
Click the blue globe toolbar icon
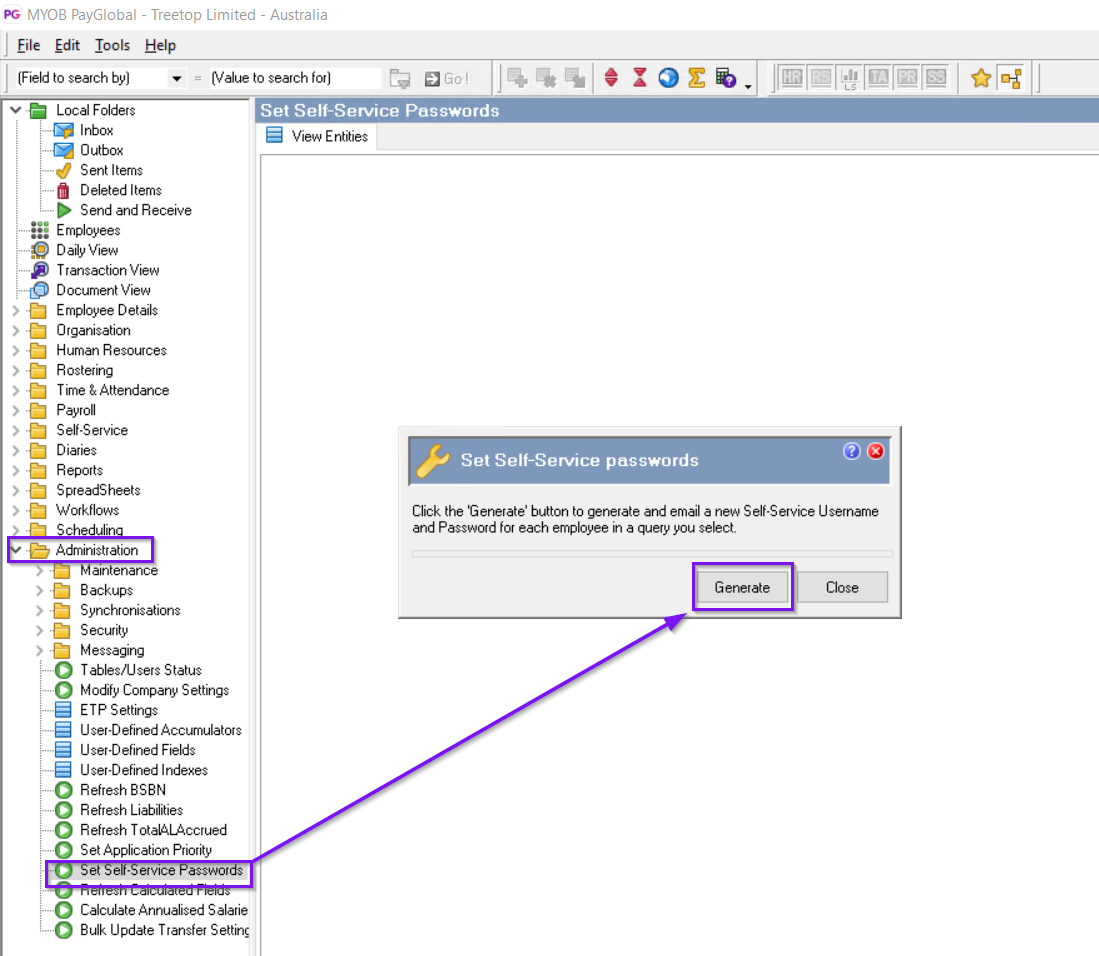[x=668, y=78]
